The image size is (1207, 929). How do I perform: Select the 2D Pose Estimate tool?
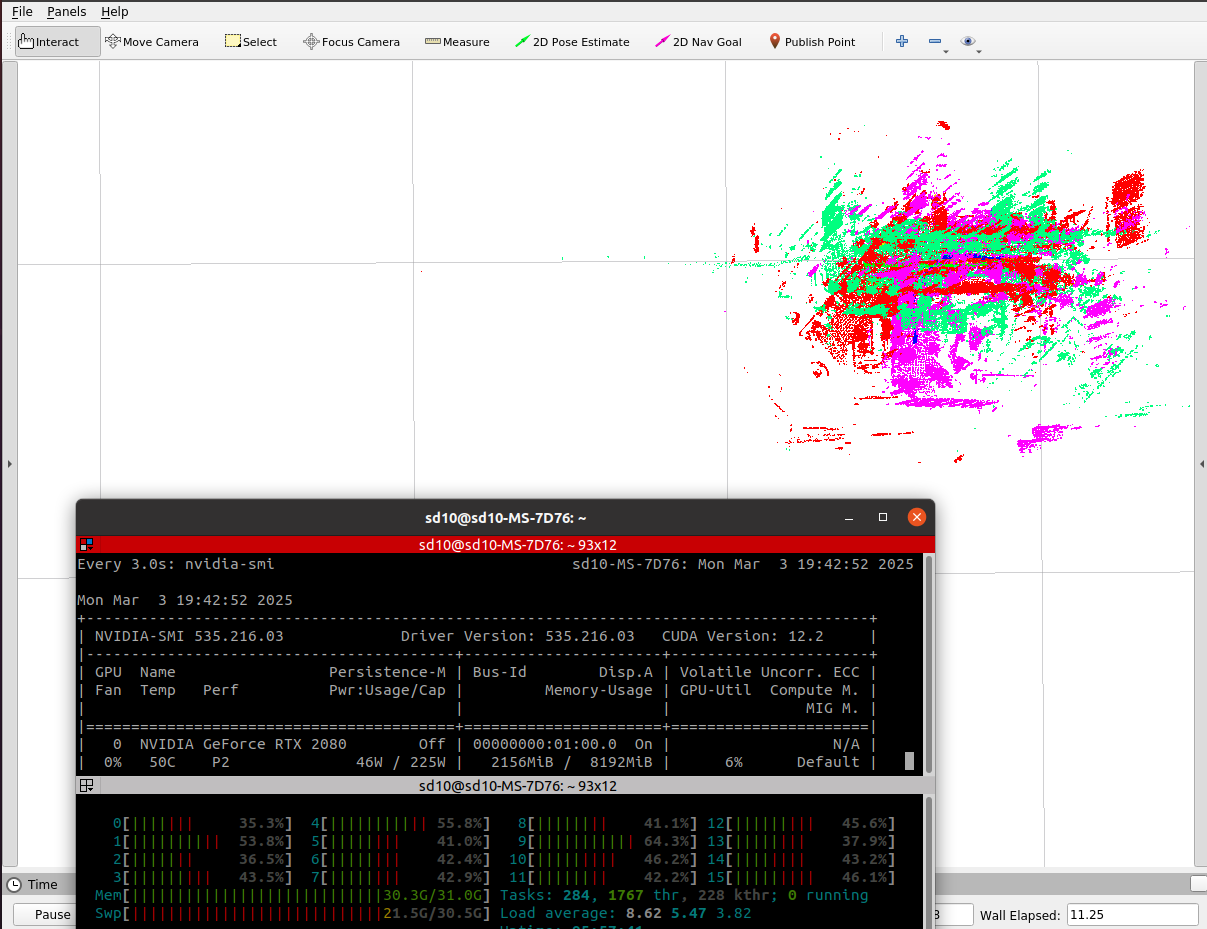point(572,42)
